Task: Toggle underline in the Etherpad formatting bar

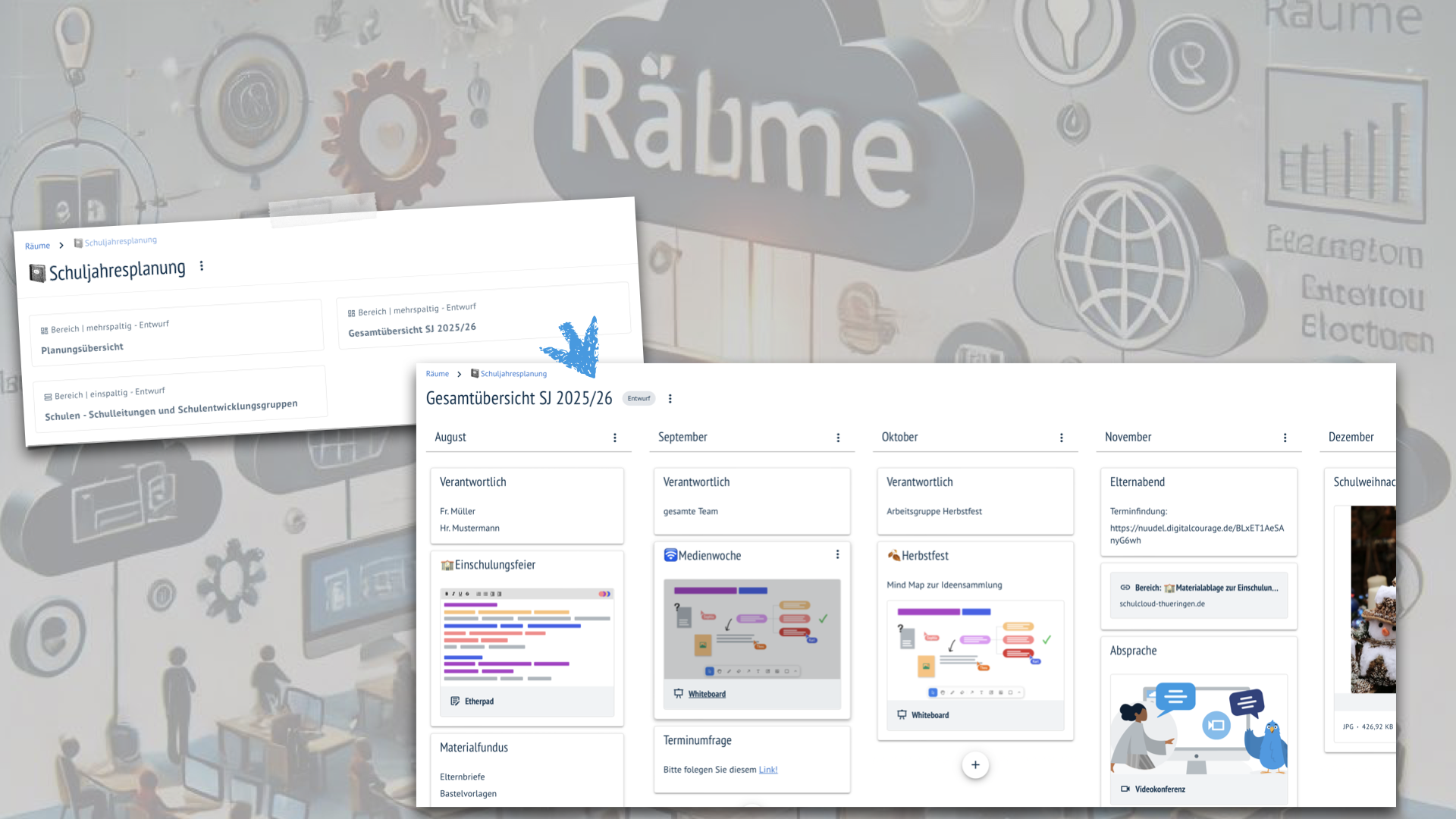Action: coord(460,594)
